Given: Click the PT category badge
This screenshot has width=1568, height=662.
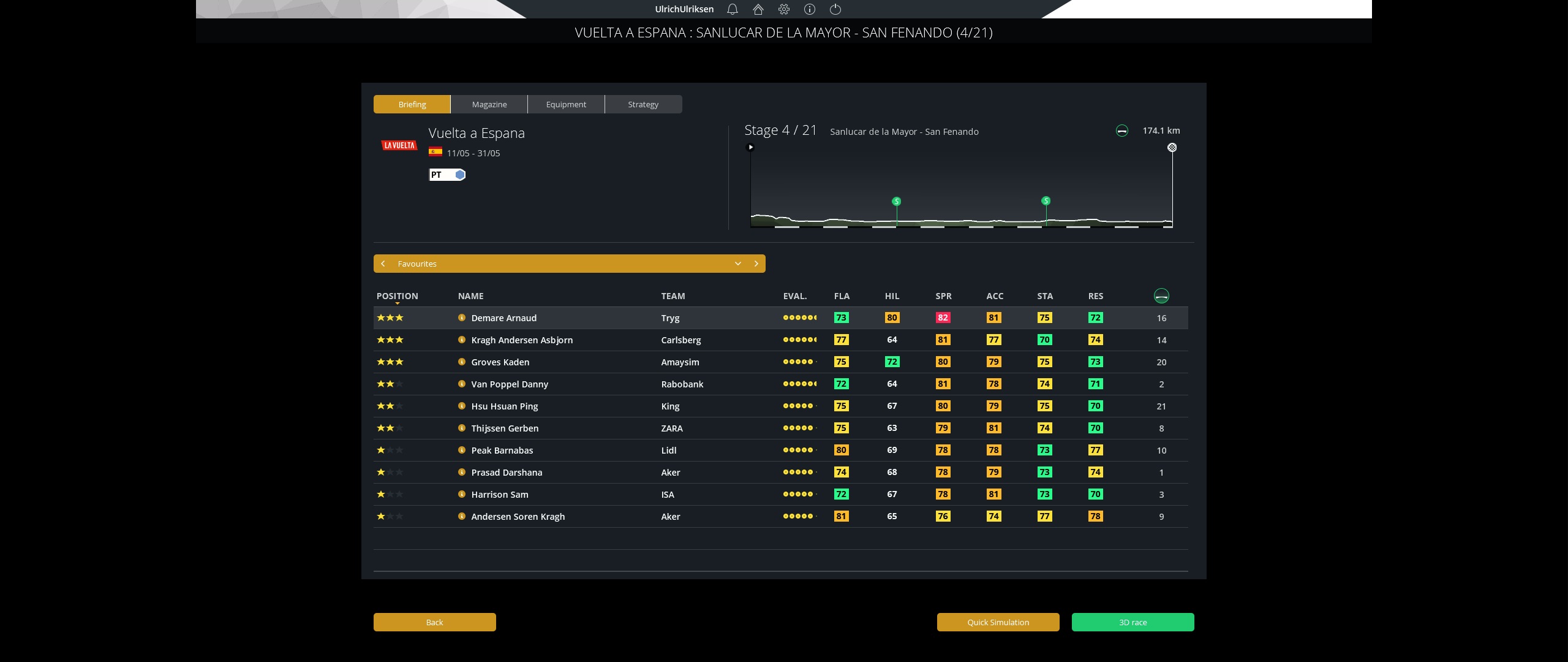Looking at the screenshot, I should tap(447, 175).
